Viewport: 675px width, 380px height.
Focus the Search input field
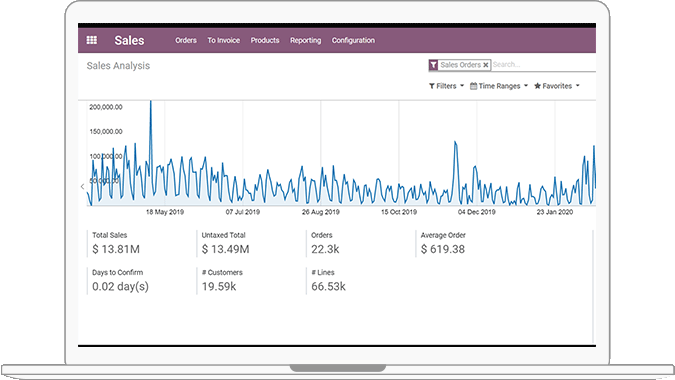point(543,65)
